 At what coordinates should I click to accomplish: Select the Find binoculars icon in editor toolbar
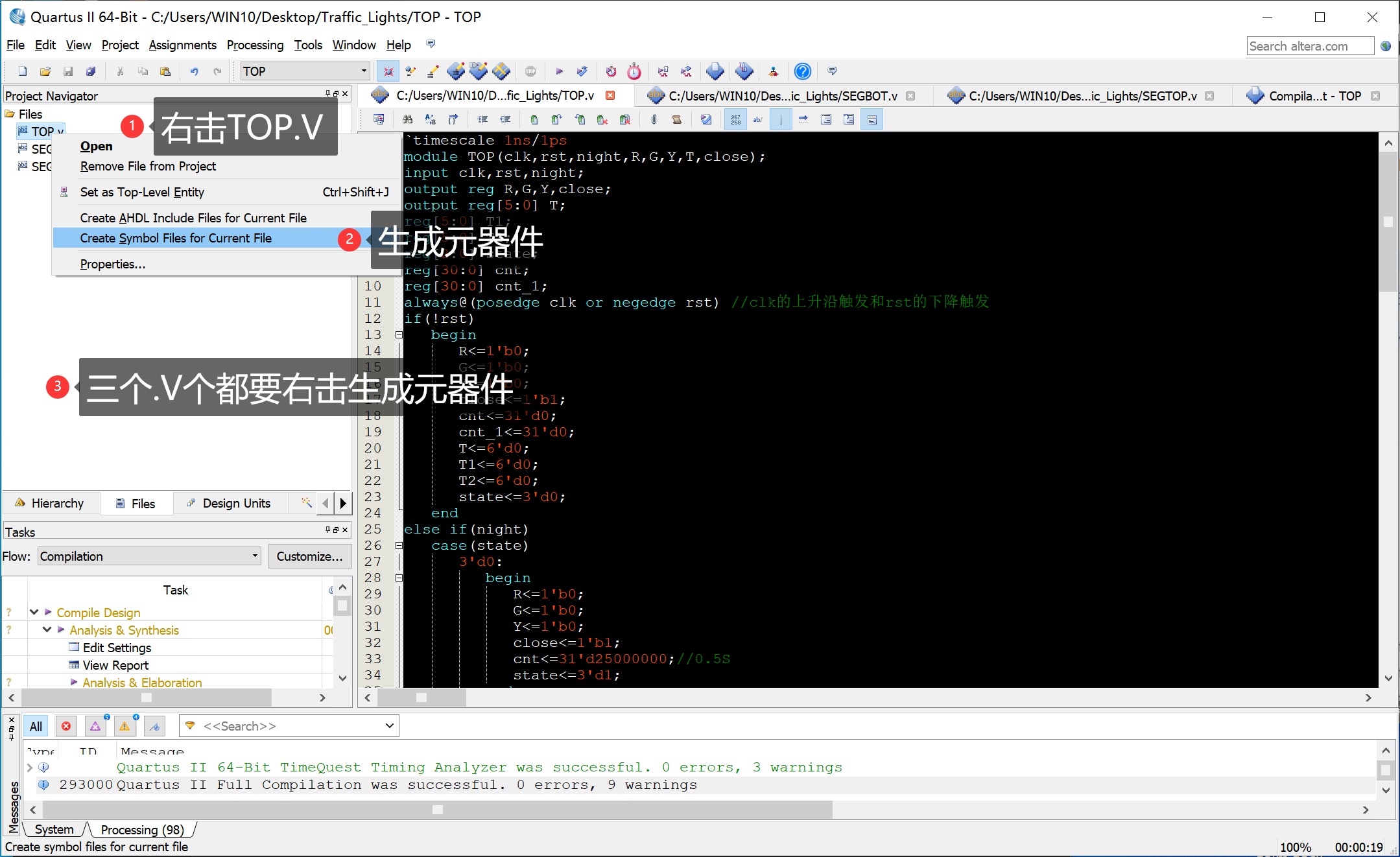[409, 119]
